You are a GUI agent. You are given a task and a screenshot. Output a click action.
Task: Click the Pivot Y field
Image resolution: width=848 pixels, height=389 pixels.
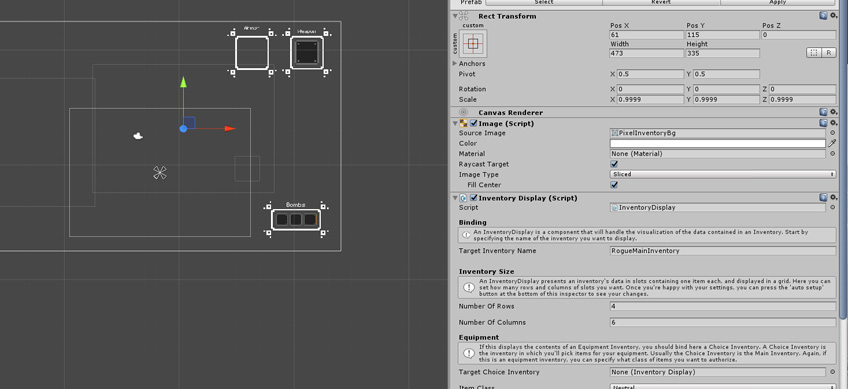pyautogui.click(x=726, y=74)
